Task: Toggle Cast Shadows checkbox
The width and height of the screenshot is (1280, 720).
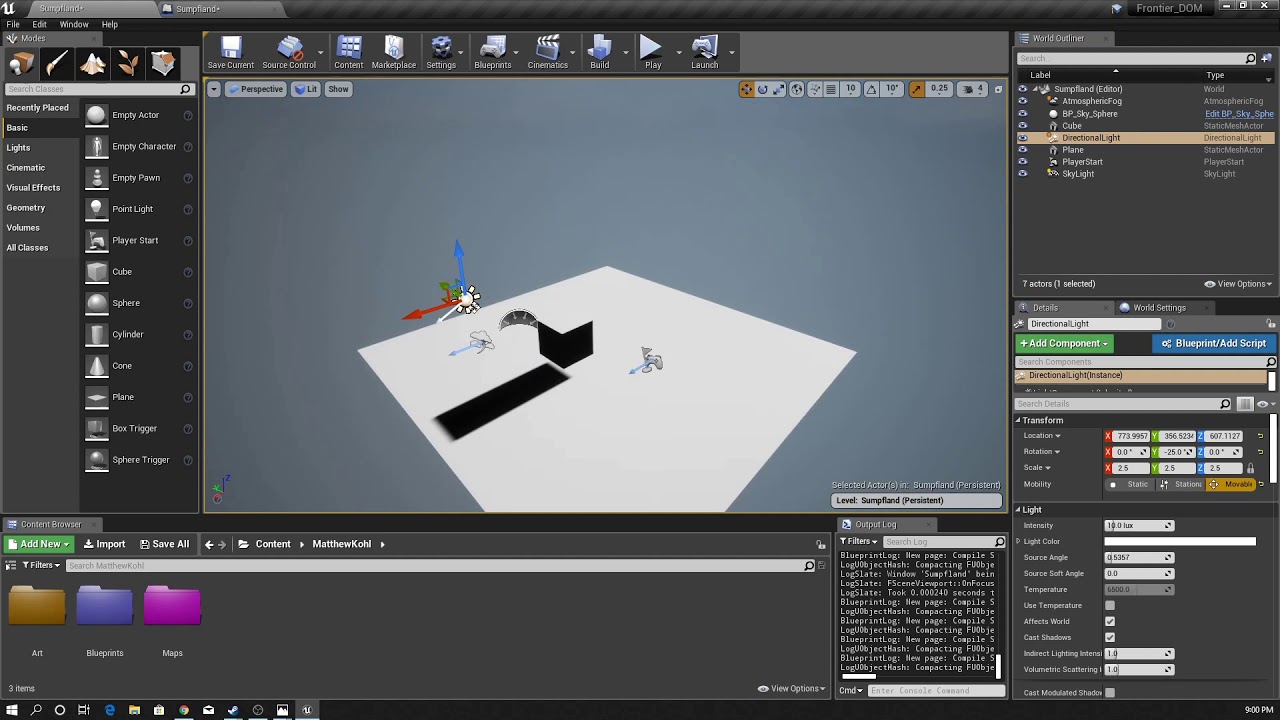Action: 1110,638
